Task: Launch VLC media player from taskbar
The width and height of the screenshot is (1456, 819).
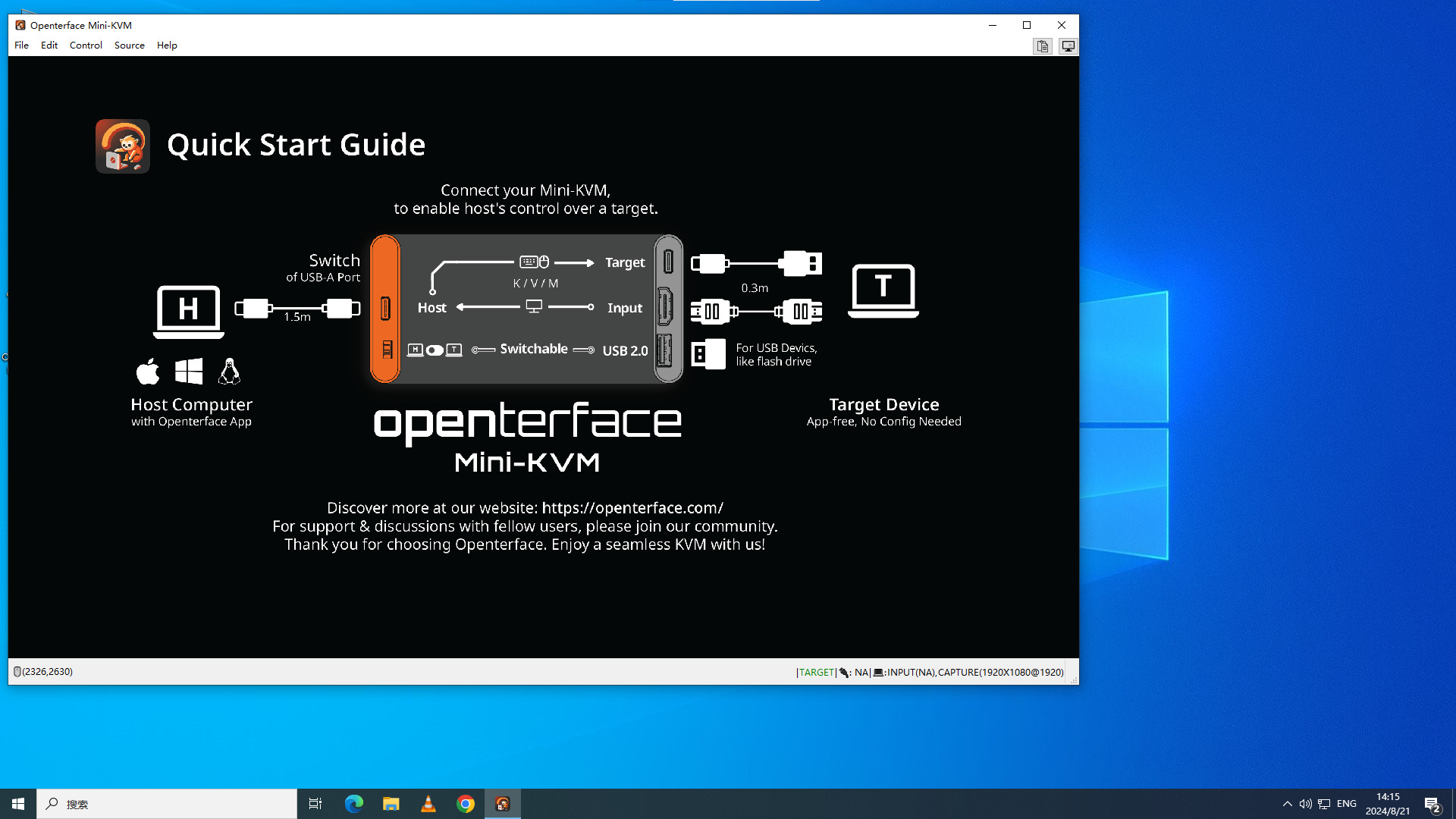Action: point(428,804)
